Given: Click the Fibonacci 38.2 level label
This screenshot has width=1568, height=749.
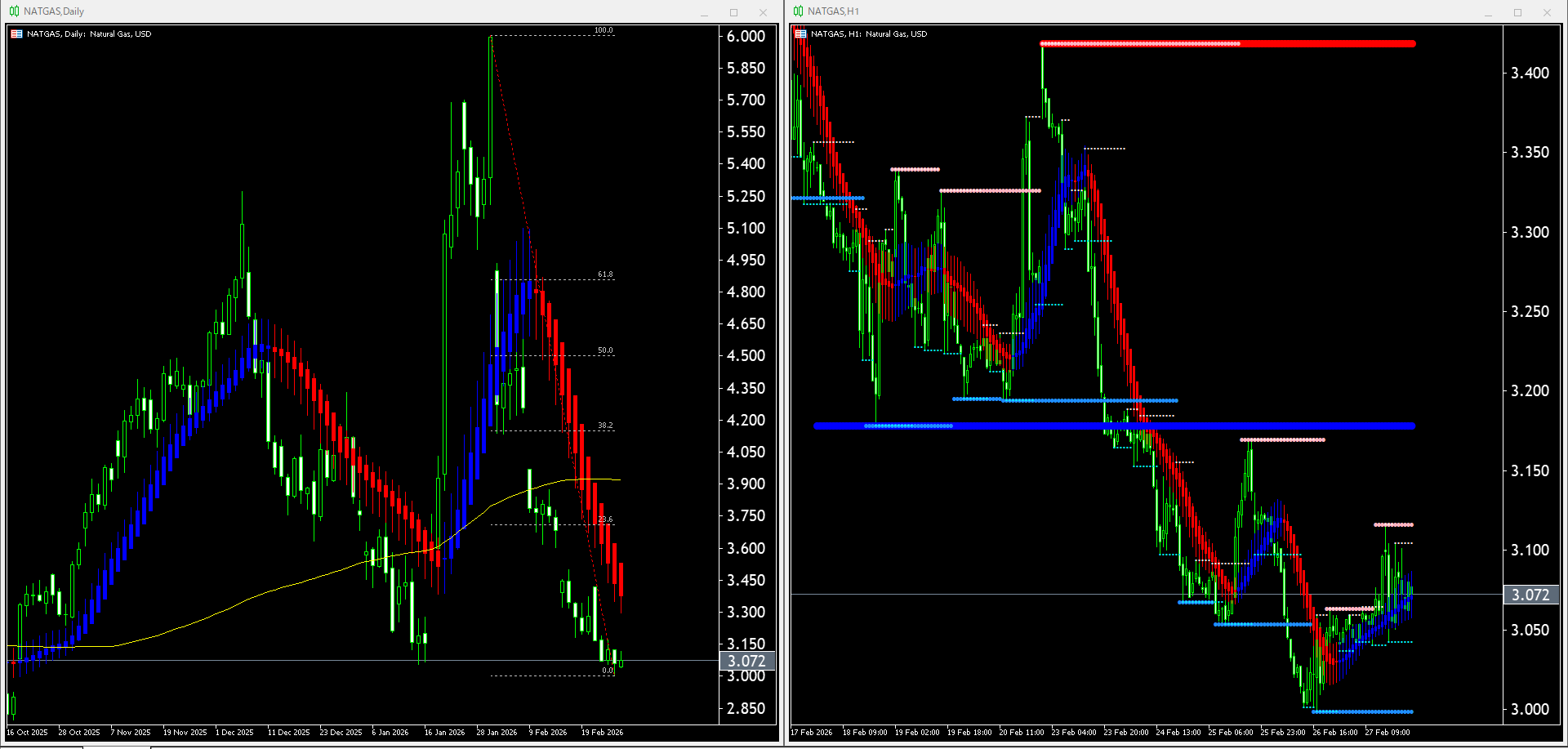Looking at the screenshot, I should (605, 426).
